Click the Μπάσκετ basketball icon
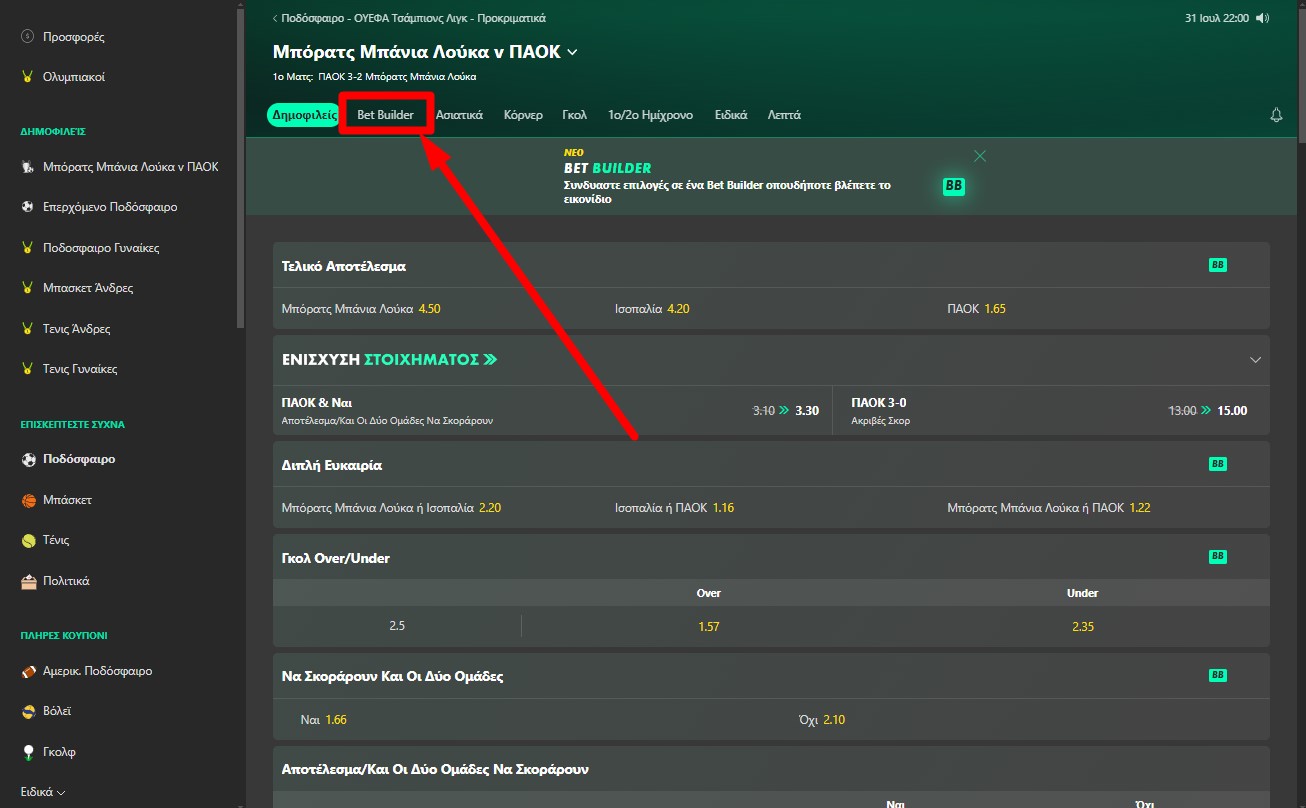Viewport: 1306px width, 808px height. tap(28, 500)
